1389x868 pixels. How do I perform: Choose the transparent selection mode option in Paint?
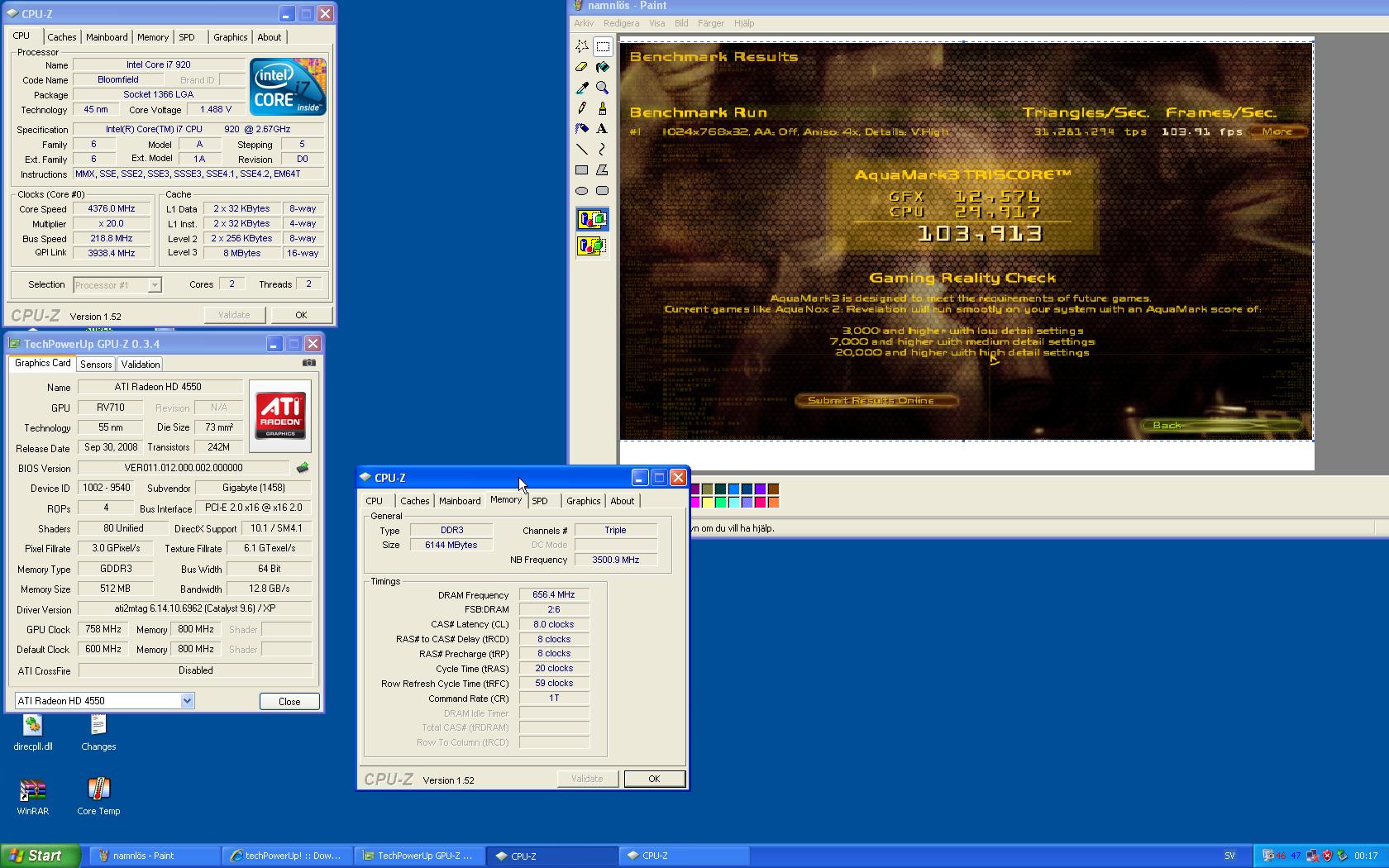pos(592,246)
